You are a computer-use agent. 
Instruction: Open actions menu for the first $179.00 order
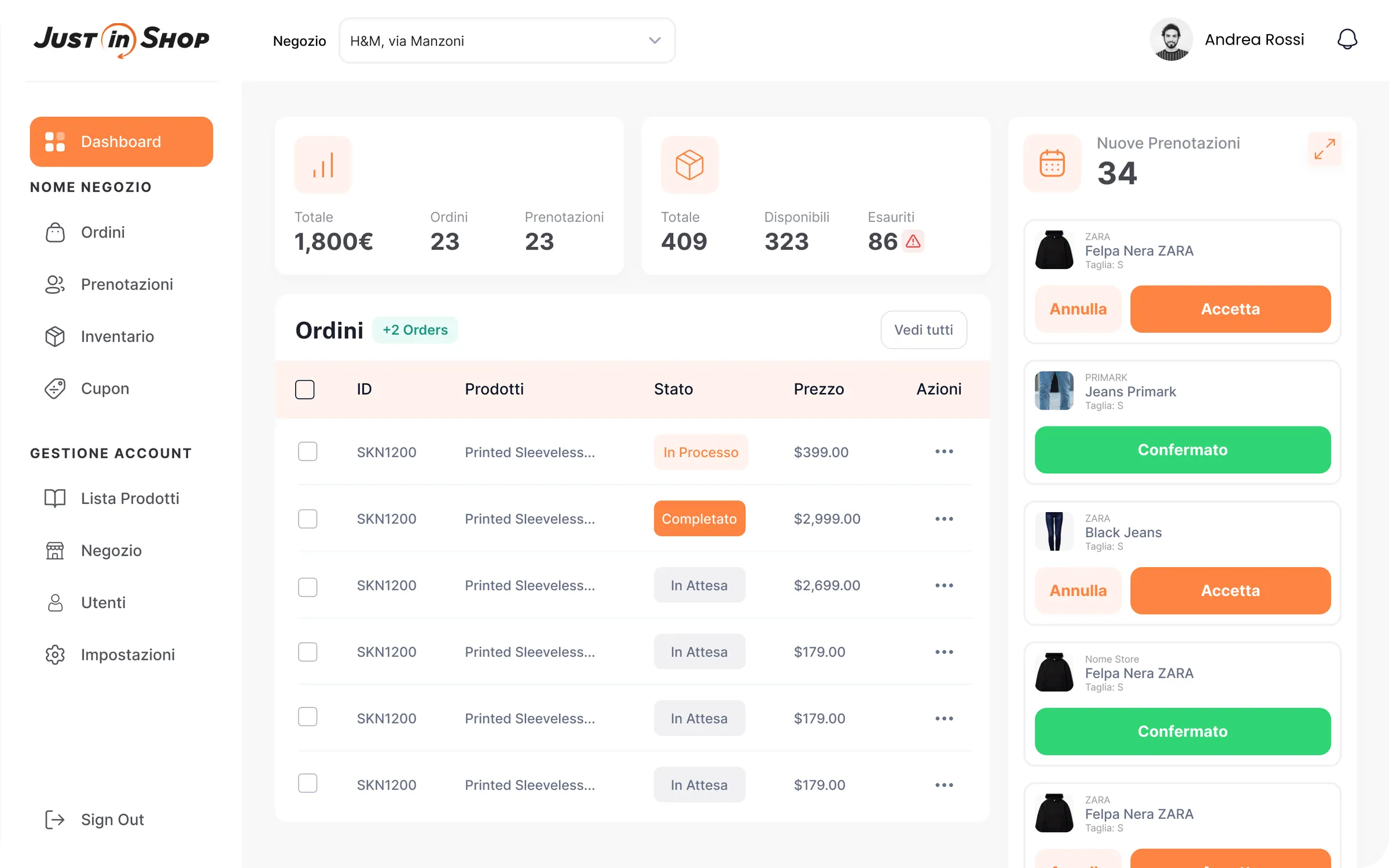[x=944, y=652]
